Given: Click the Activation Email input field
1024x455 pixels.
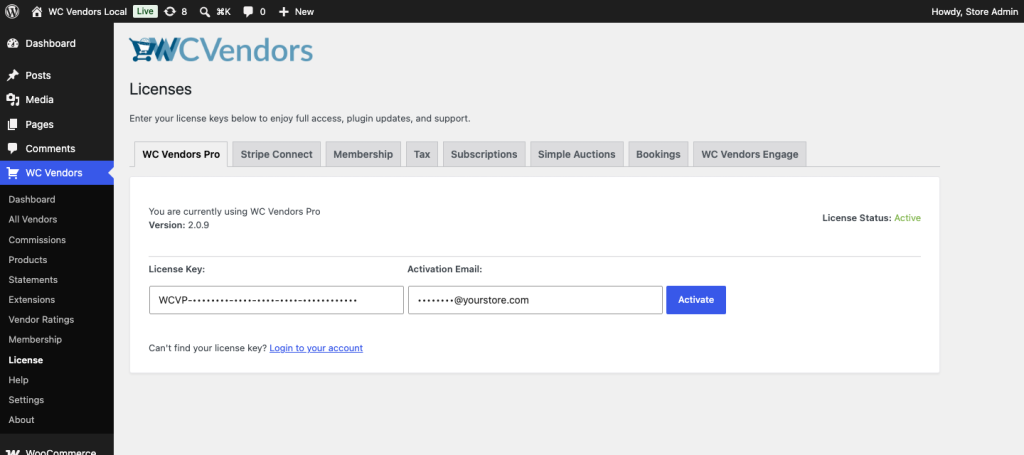Looking at the screenshot, I should point(536,300).
